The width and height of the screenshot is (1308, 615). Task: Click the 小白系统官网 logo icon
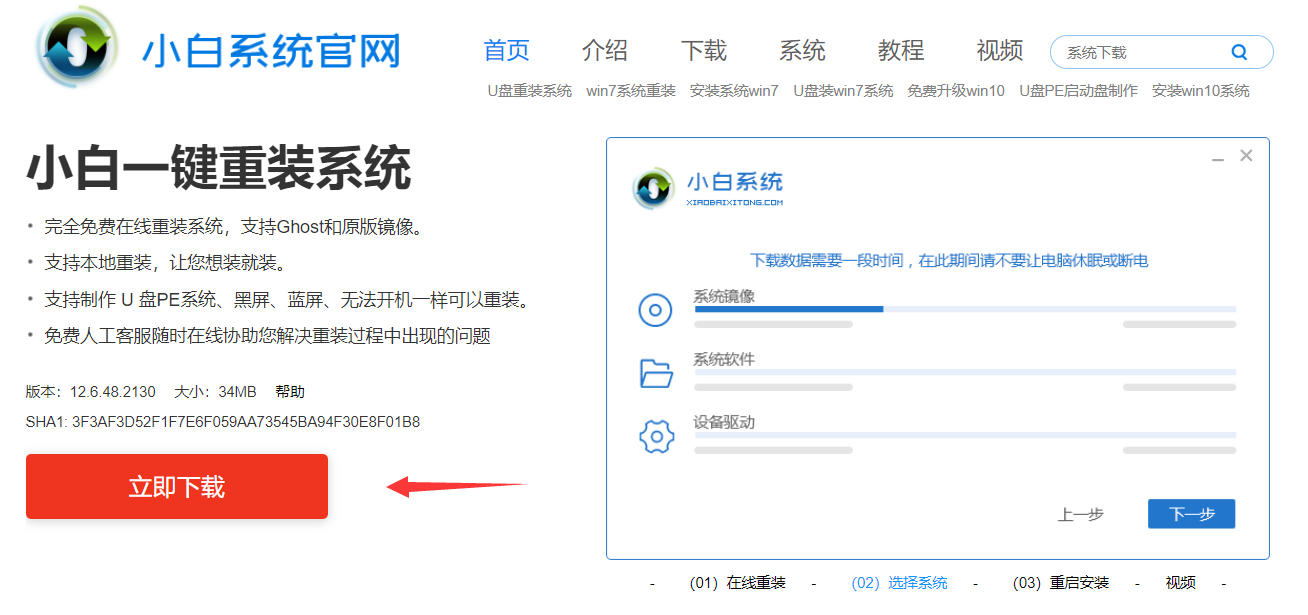(77, 50)
